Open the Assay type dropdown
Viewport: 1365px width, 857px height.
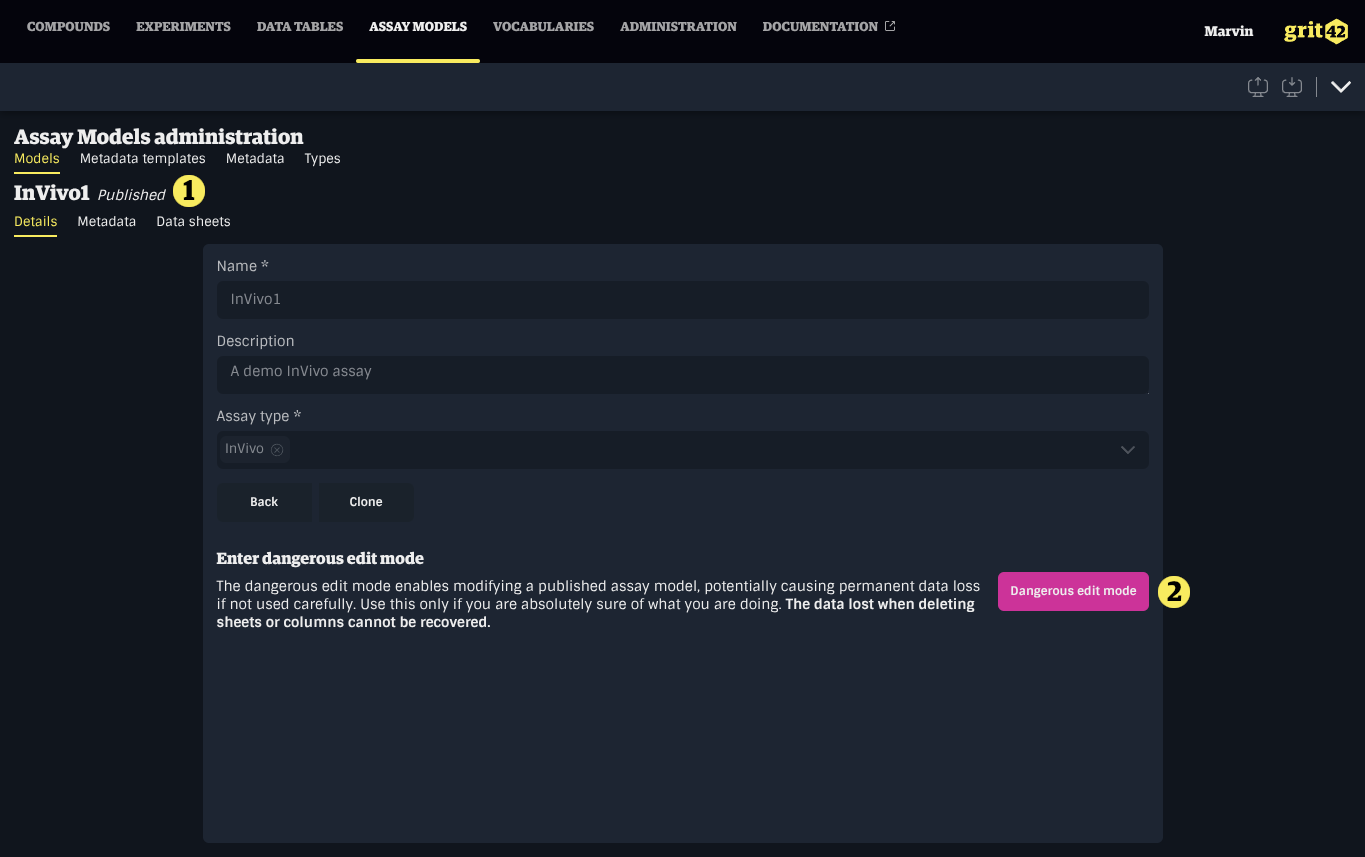683,449
